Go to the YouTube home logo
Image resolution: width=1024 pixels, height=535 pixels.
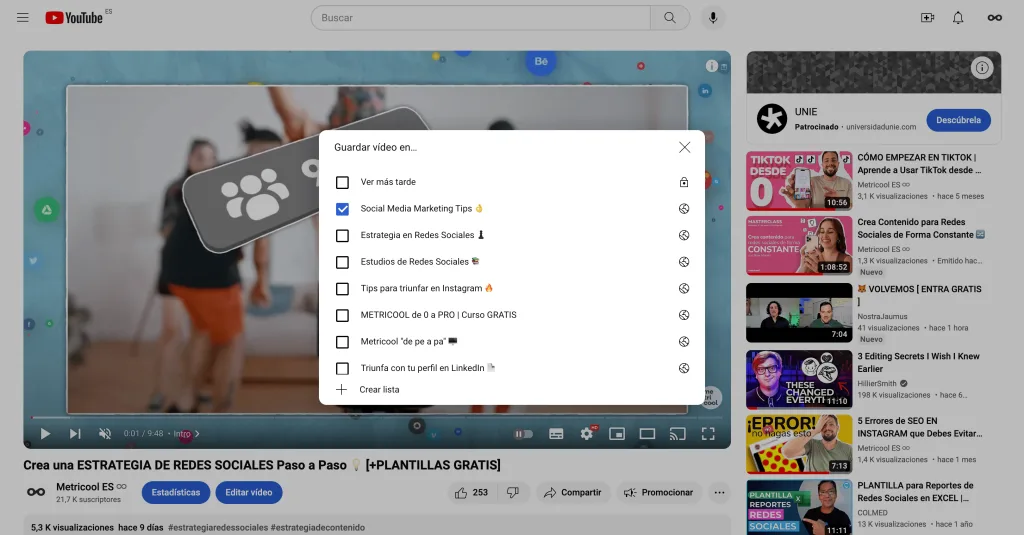[x=74, y=18]
